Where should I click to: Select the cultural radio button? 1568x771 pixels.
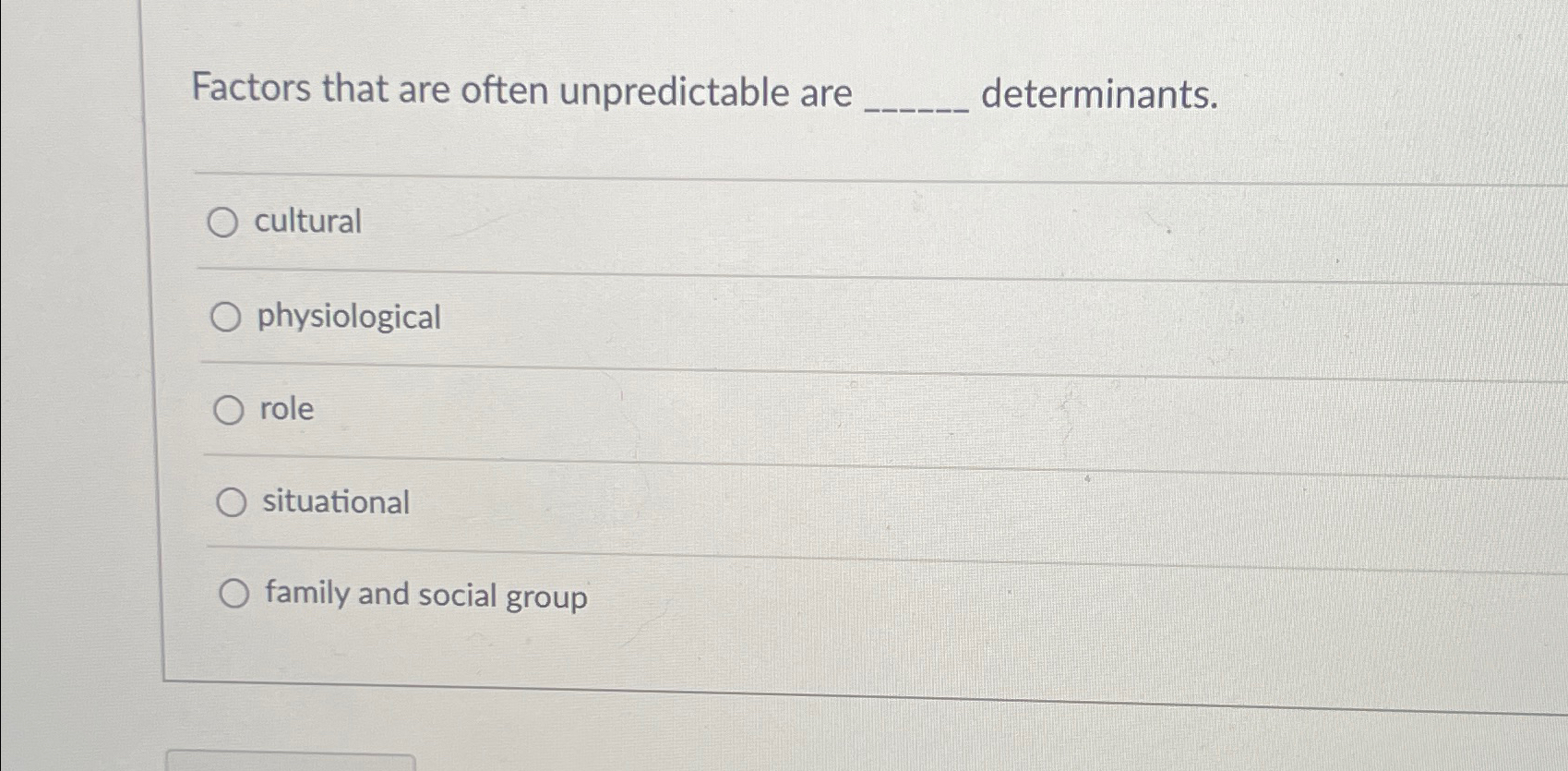224,222
